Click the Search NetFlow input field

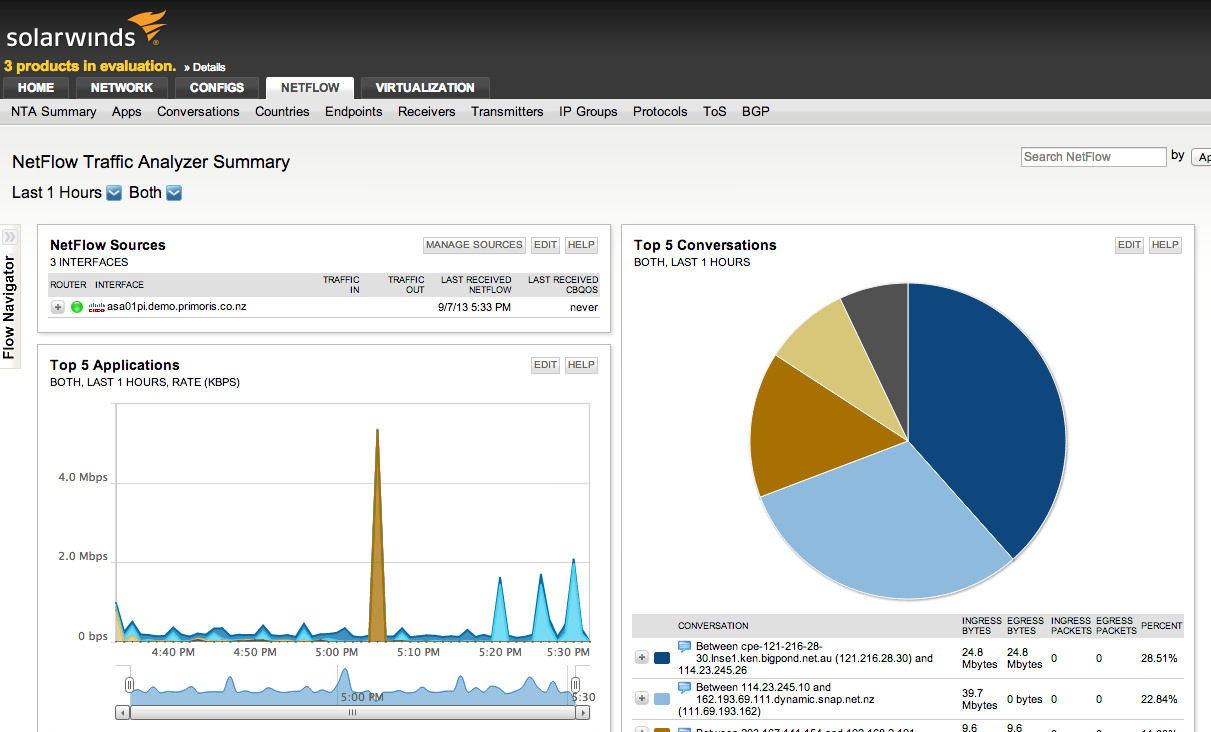[x=1094, y=157]
